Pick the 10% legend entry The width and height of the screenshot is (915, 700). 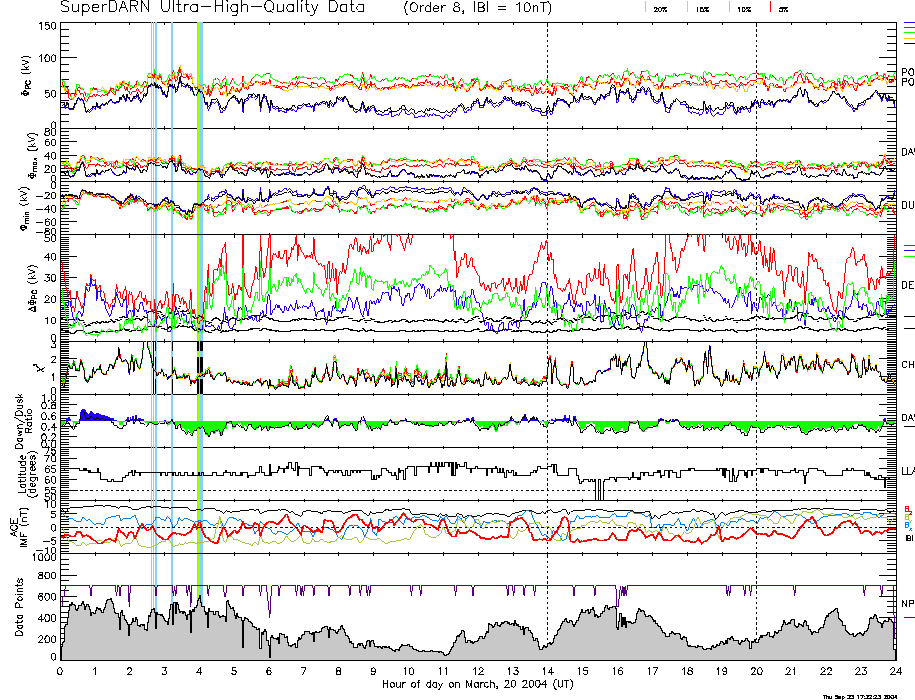point(743,8)
